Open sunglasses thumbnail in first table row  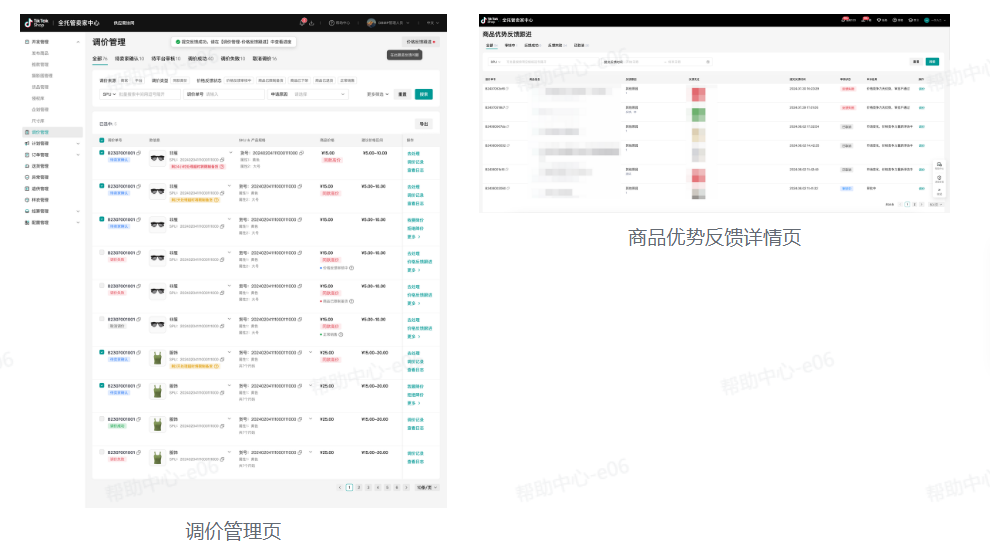[157, 158]
